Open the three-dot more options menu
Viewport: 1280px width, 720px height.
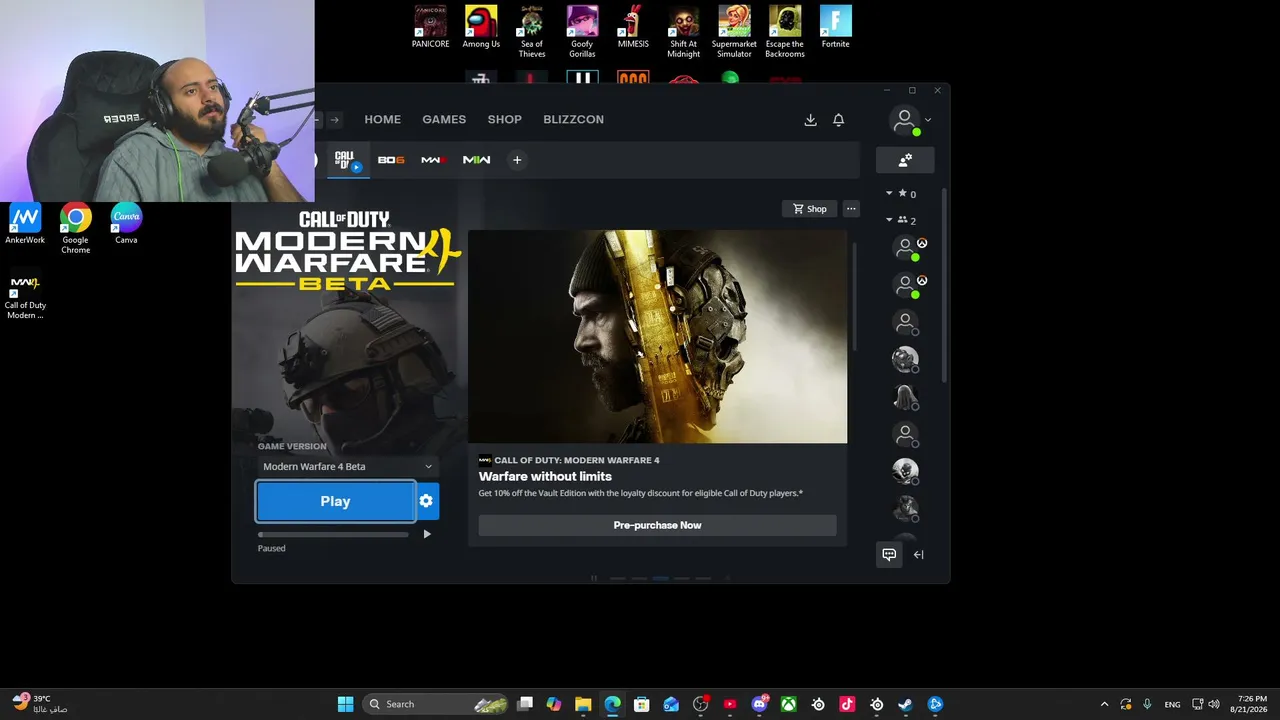[x=851, y=209]
